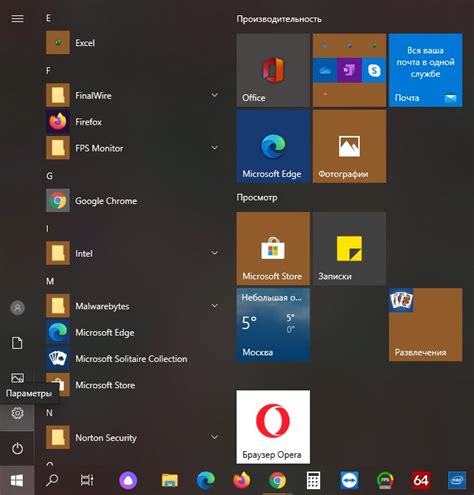
Task: Open TeamViewer on the taskbar
Action: 349,480
